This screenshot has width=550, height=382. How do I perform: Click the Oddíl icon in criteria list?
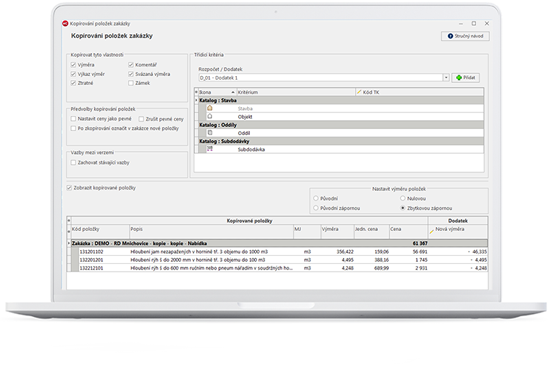210,133
